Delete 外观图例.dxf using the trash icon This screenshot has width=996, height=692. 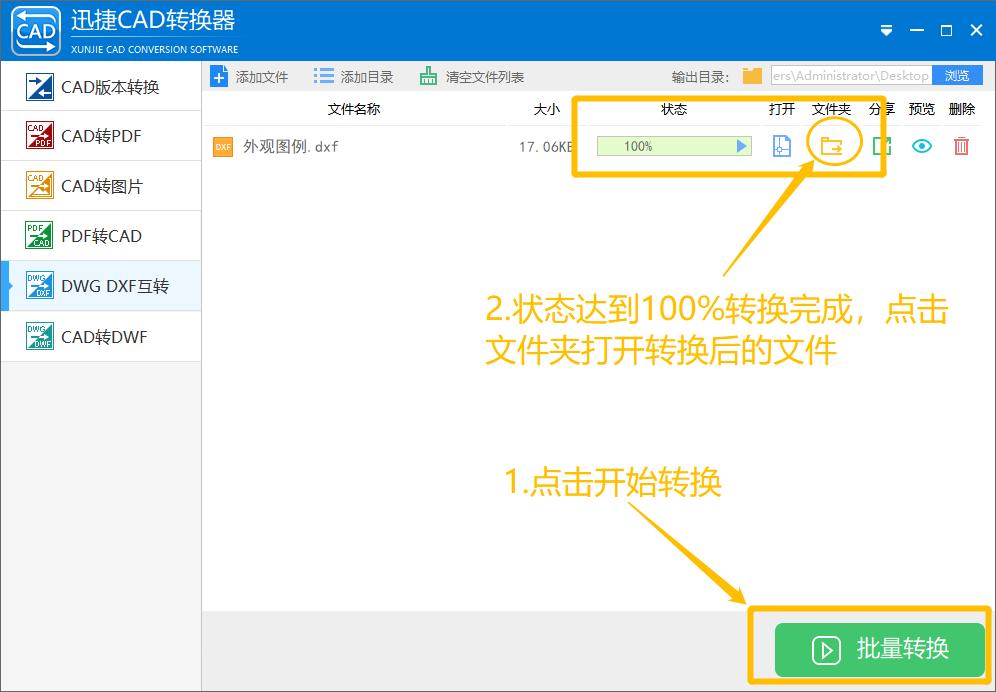point(961,146)
